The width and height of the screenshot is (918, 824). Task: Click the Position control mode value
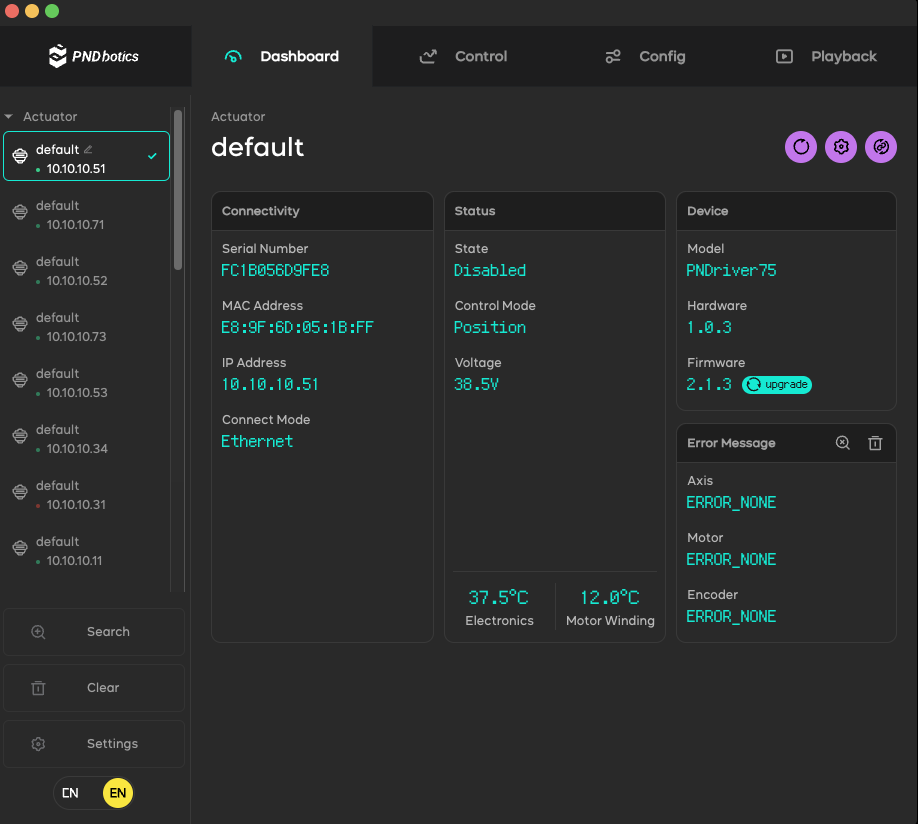point(490,327)
